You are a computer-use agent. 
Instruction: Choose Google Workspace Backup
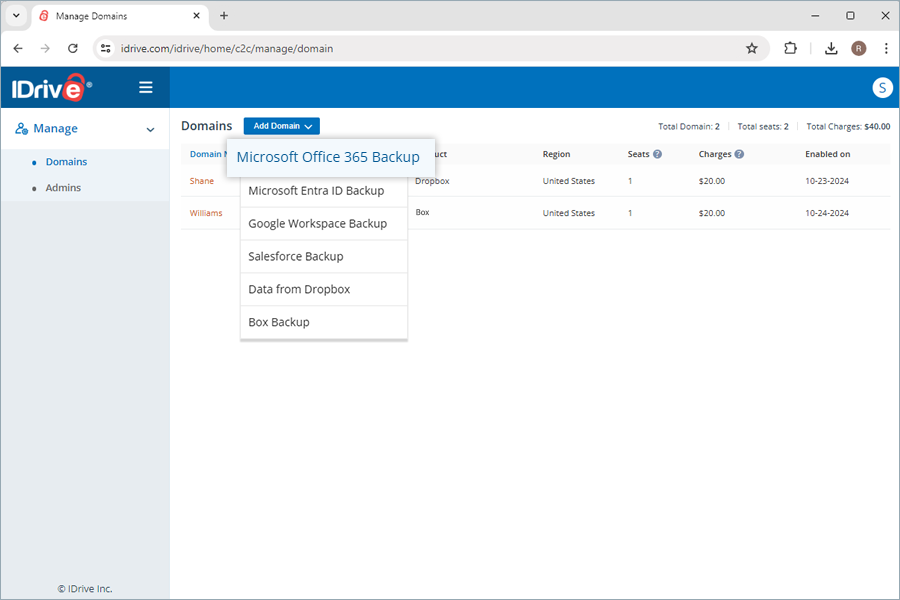(x=324, y=223)
